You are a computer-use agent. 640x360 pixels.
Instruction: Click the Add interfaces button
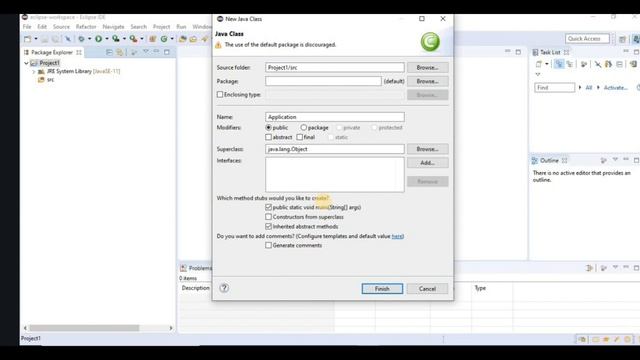[x=427, y=162]
